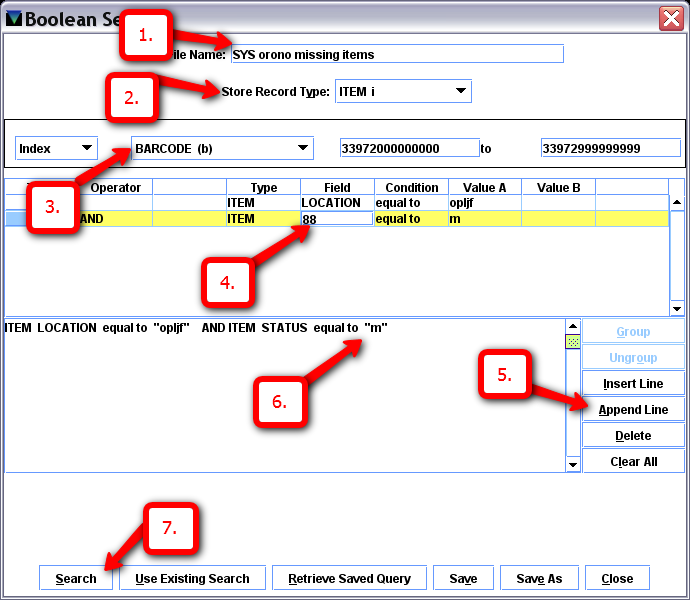Click Clear All to reset criteria
Viewport: 690px width, 600px height.
point(633,462)
